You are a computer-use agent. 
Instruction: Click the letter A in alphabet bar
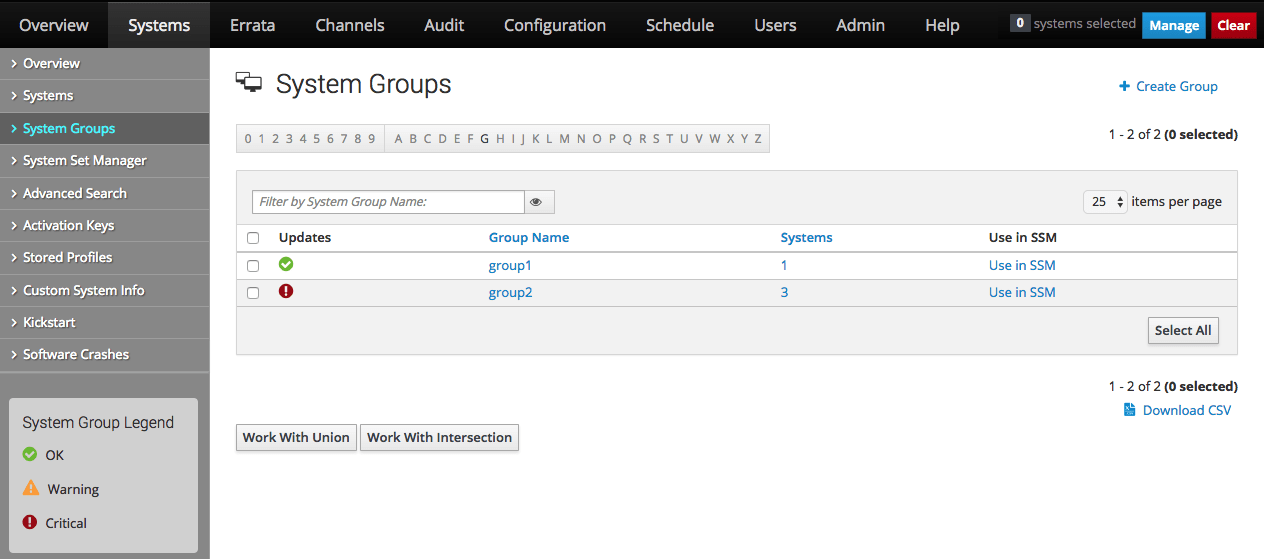(x=398, y=139)
